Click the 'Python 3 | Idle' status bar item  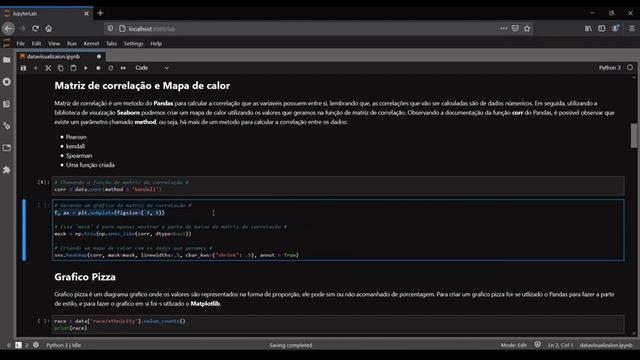tap(64, 345)
